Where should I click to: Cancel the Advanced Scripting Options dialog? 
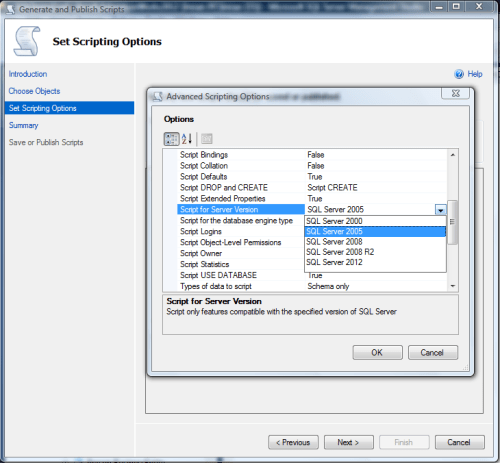[433, 353]
